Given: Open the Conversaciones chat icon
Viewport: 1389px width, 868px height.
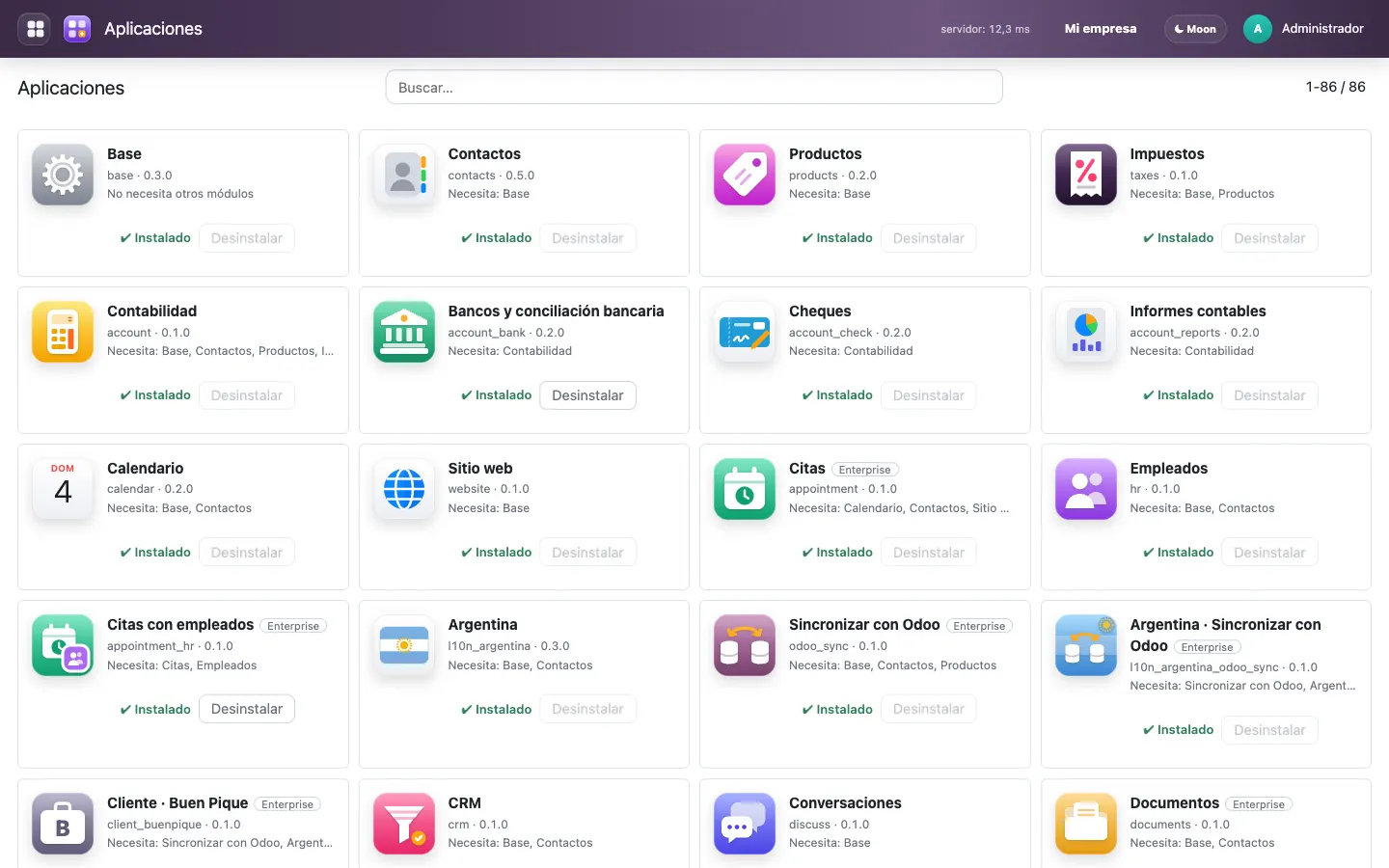Looking at the screenshot, I should tap(745, 824).
